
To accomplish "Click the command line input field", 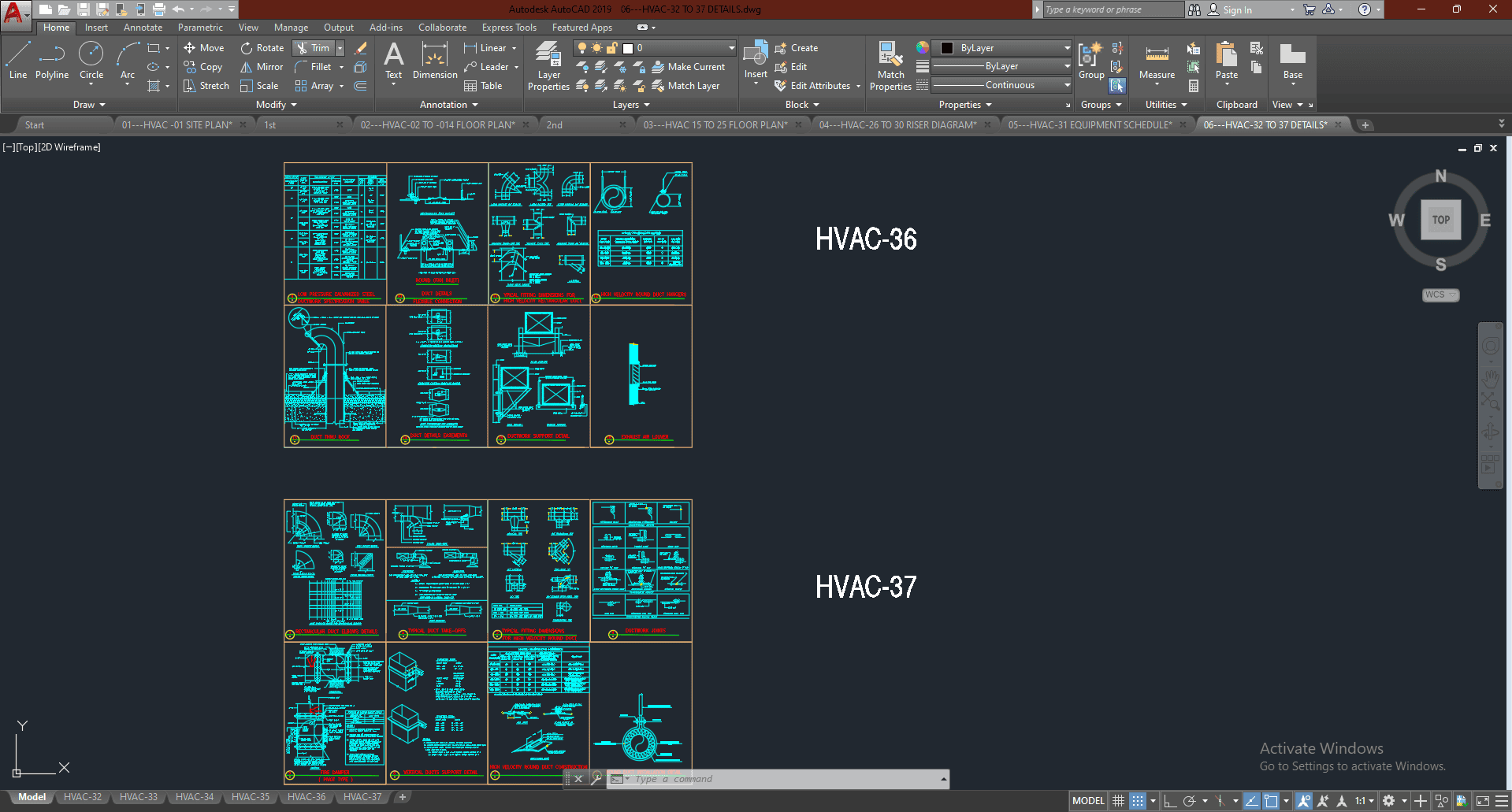I will pyautogui.click(x=780, y=779).
